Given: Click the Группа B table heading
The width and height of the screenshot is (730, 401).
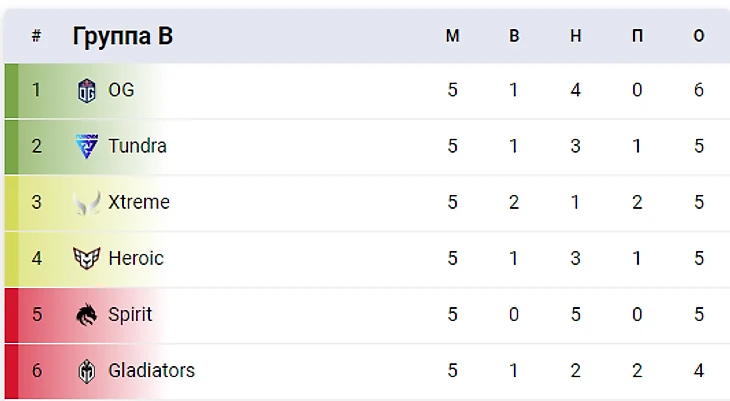Looking at the screenshot, I should (123, 37).
